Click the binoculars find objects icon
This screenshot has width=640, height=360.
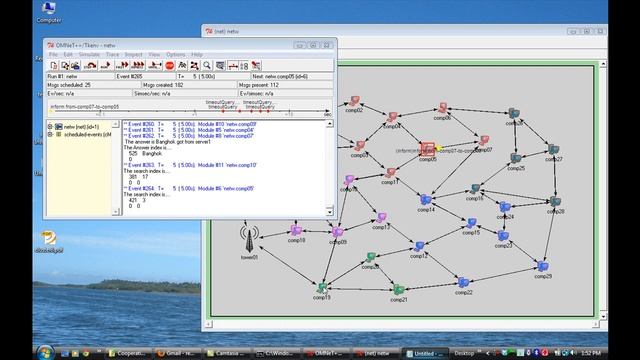(182, 65)
